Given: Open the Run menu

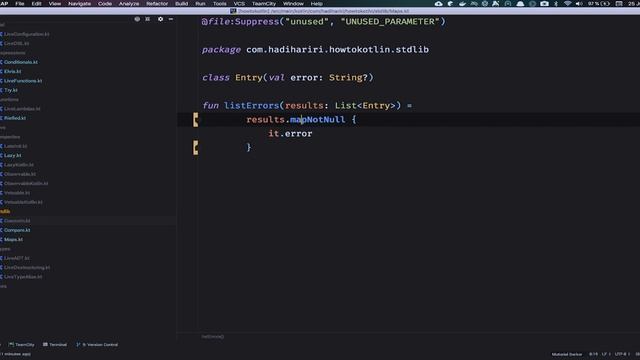Looking at the screenshot, I should pos(200,4).
